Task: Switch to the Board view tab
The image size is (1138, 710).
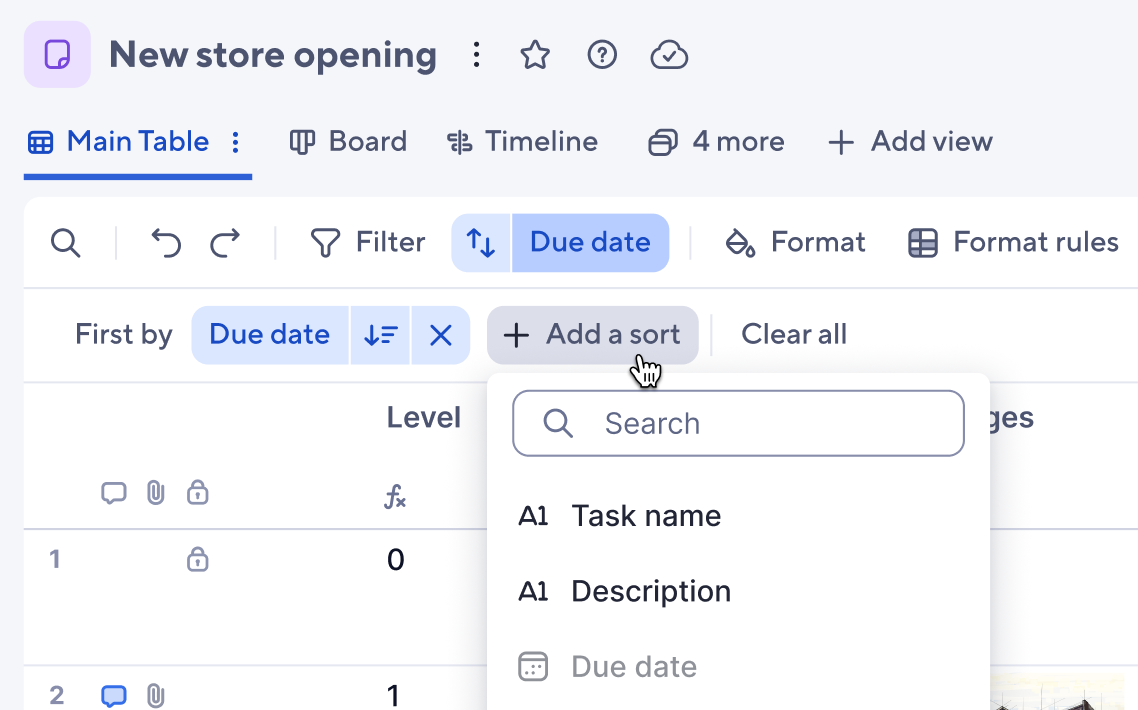Action: click(x=348, y=142)
